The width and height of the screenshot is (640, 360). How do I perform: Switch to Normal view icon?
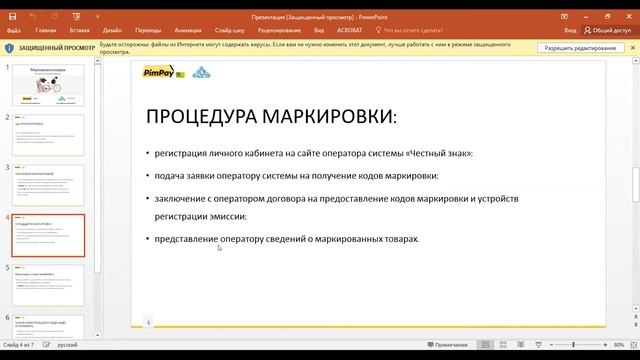point(485,345)
